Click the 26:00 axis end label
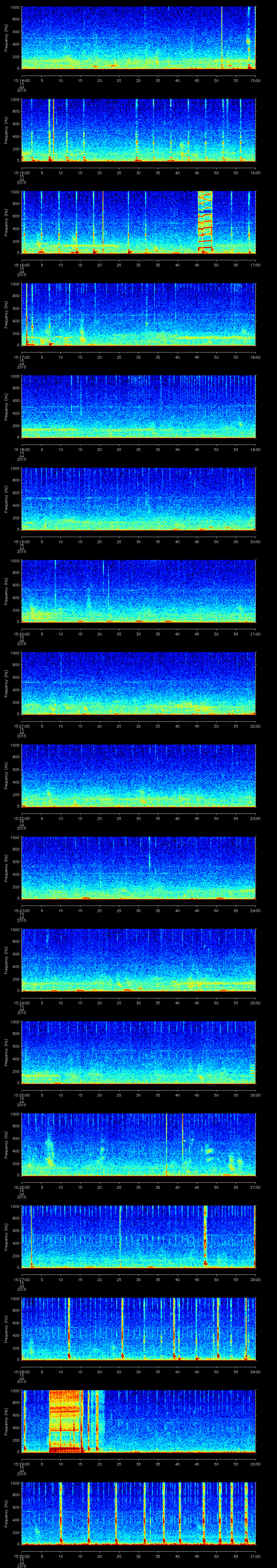277x1568 pixels. (255, 1095)
